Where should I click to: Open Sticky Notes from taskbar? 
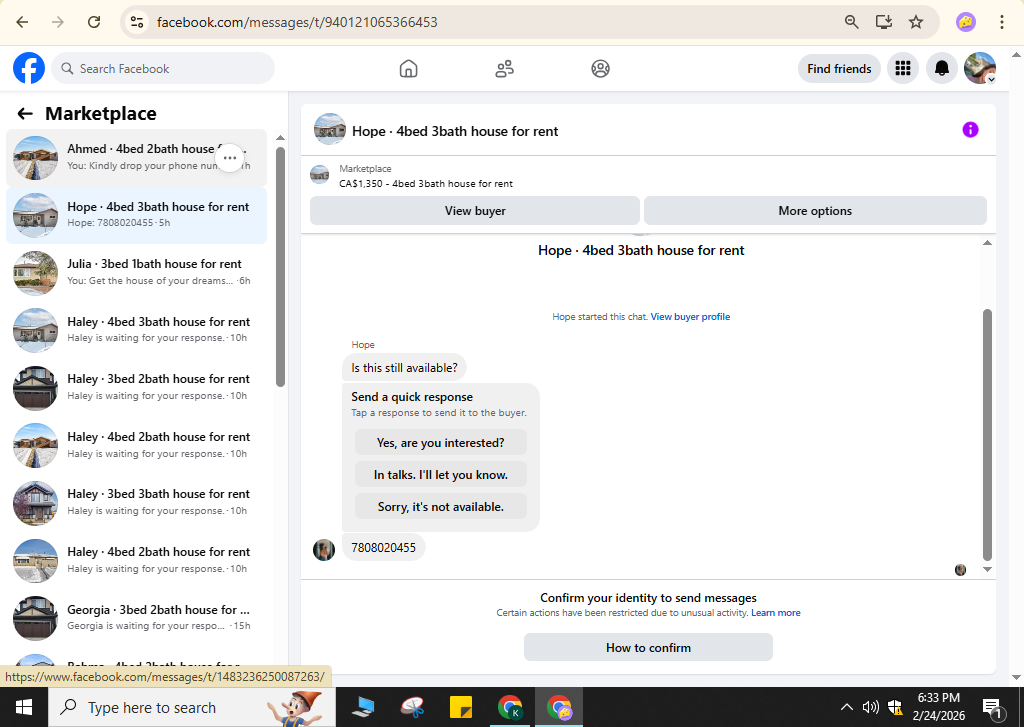tap(460, 707)
